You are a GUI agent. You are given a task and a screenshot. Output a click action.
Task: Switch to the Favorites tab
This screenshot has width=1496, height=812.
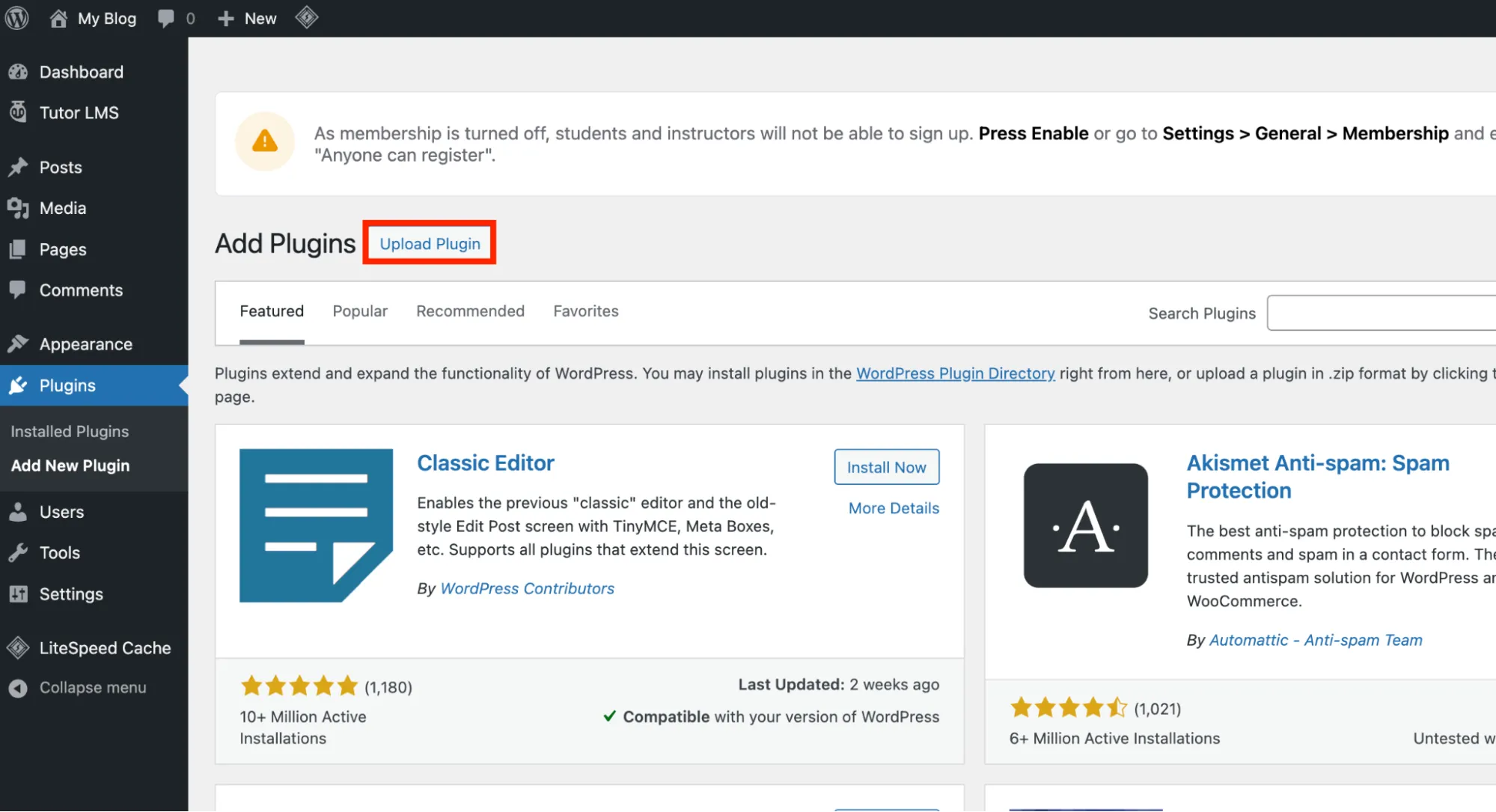(586, 311)
